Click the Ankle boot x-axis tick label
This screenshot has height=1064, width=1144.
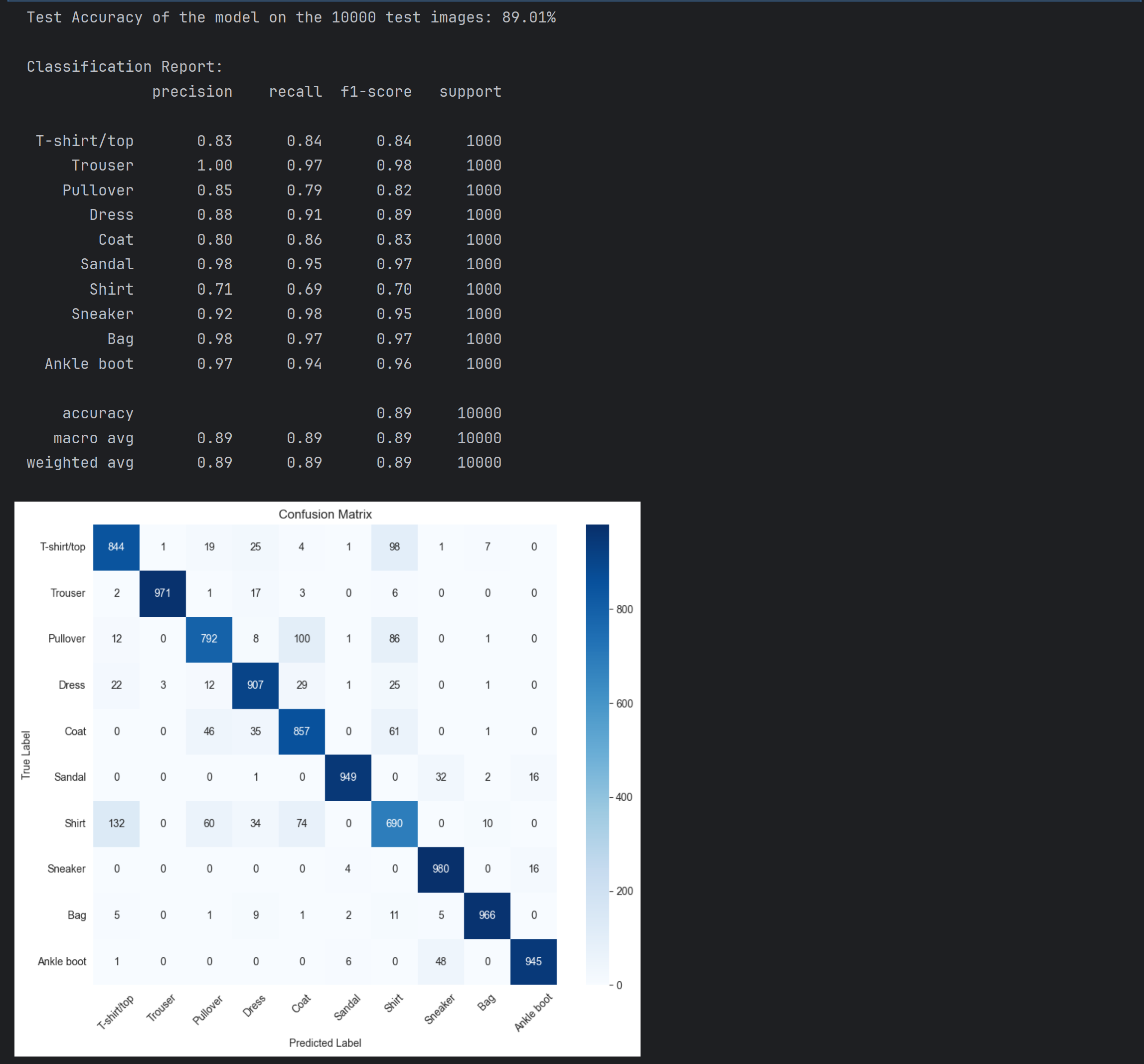[x=533, y=1012]
